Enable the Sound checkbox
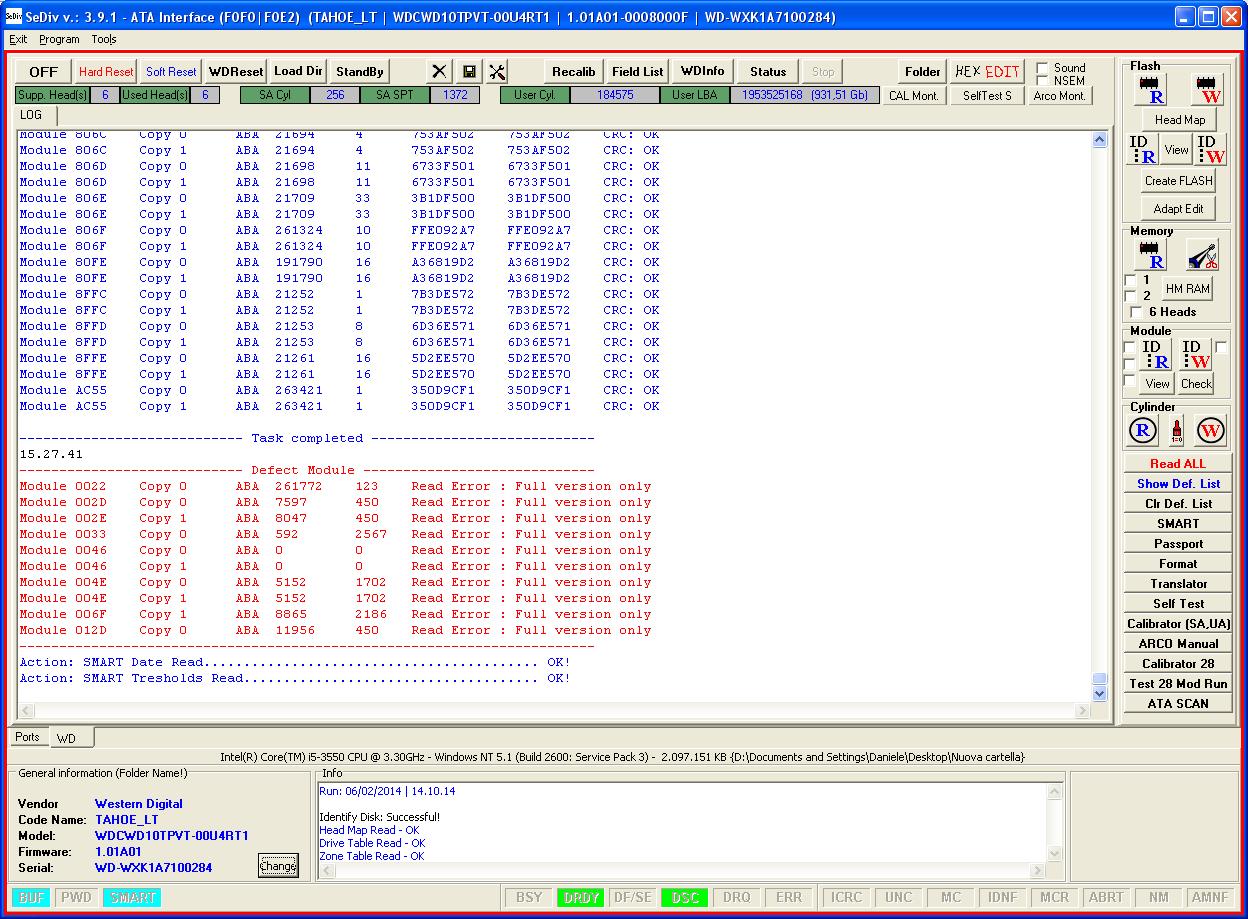 pyautogui.click(x=1043, y=68)
